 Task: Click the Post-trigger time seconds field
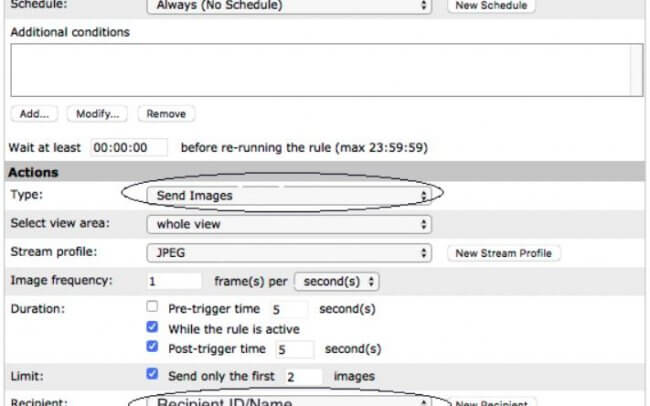coord(295,350)
